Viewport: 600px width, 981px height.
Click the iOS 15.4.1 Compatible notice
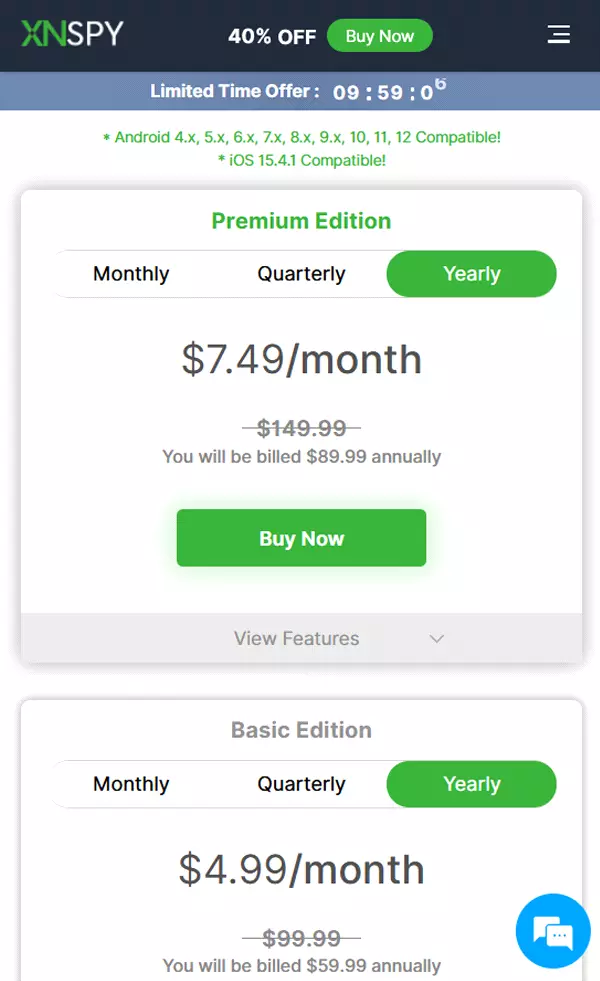pos(301,160)
